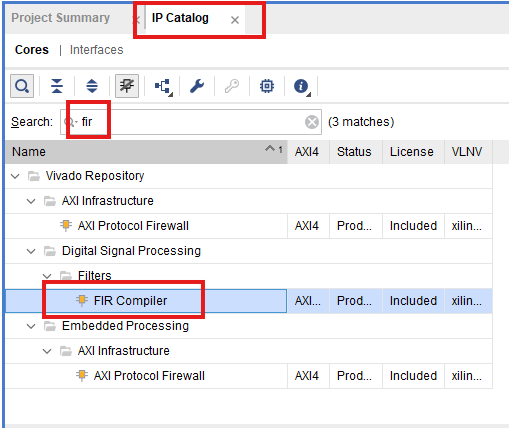Close the Project Summary tab
This screenshot has width=509, height=428.
(x=136, y=20)
